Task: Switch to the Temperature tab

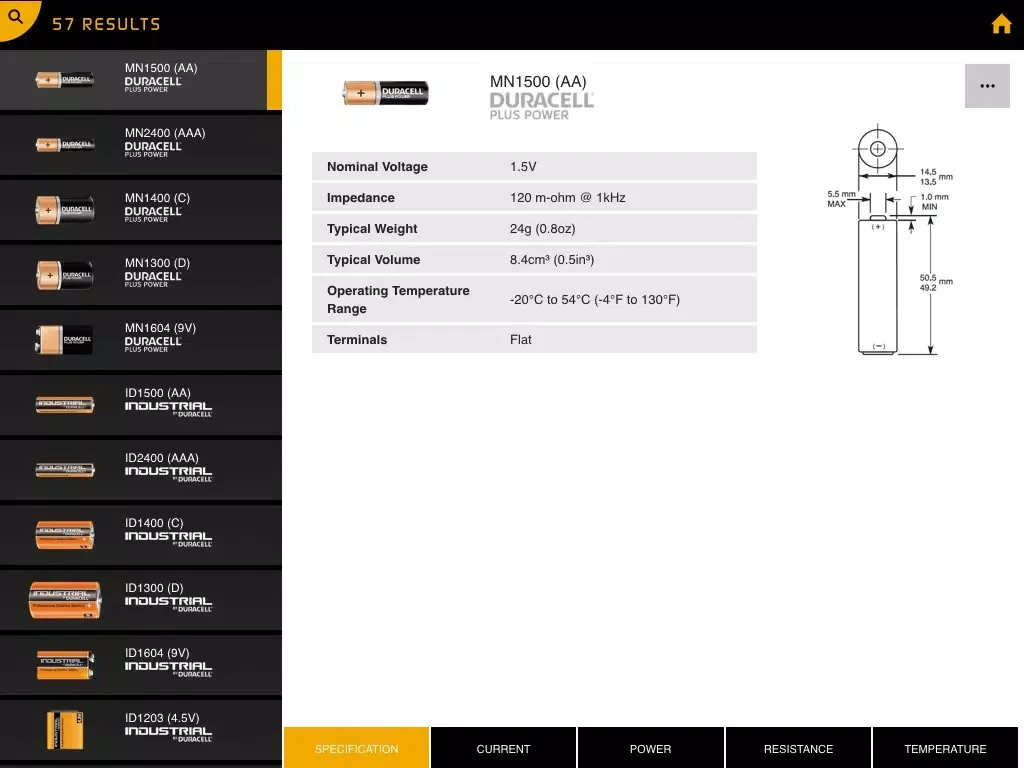Action: [x=945, y=748]
